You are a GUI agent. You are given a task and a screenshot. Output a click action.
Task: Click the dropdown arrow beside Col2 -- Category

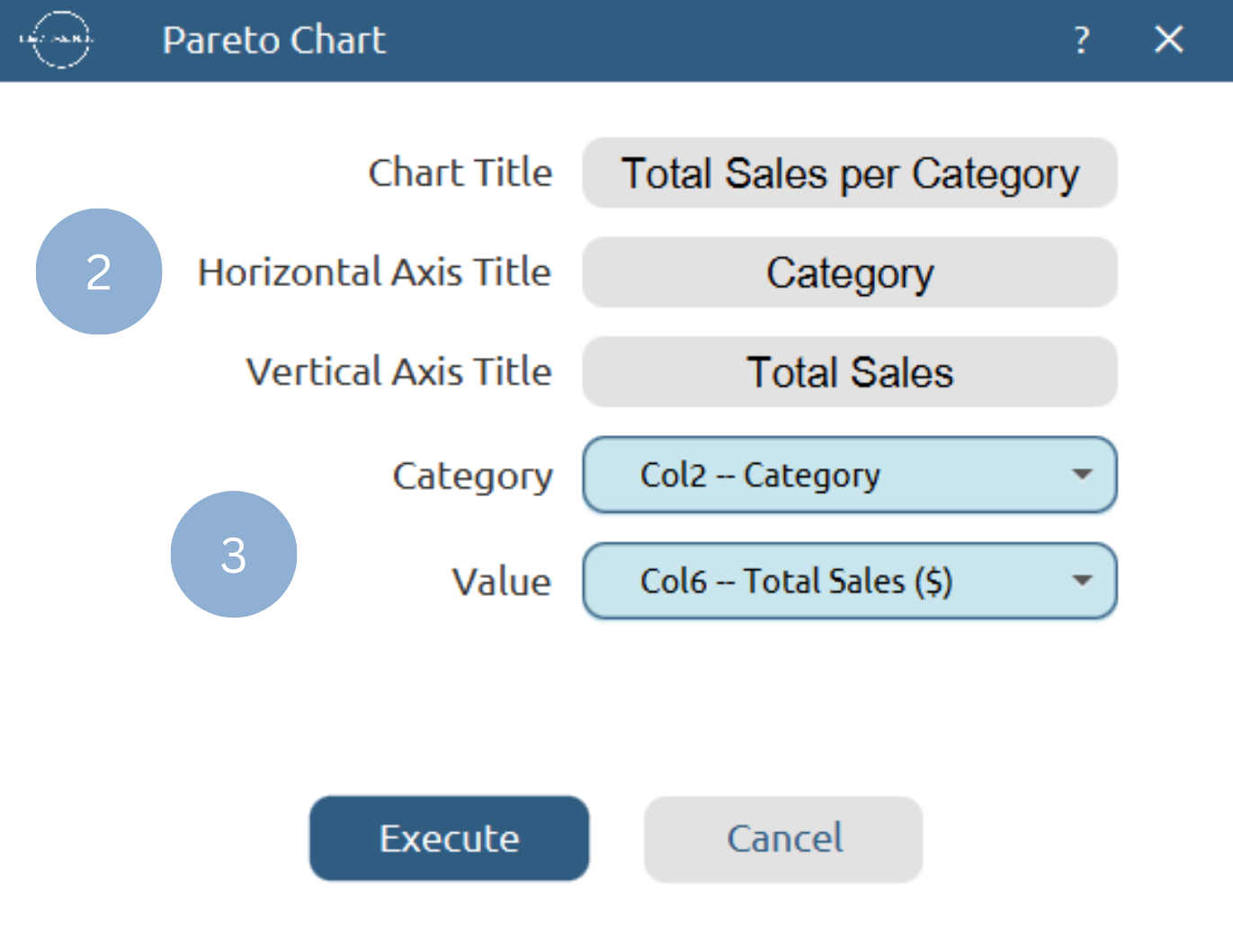point(1083,476)
